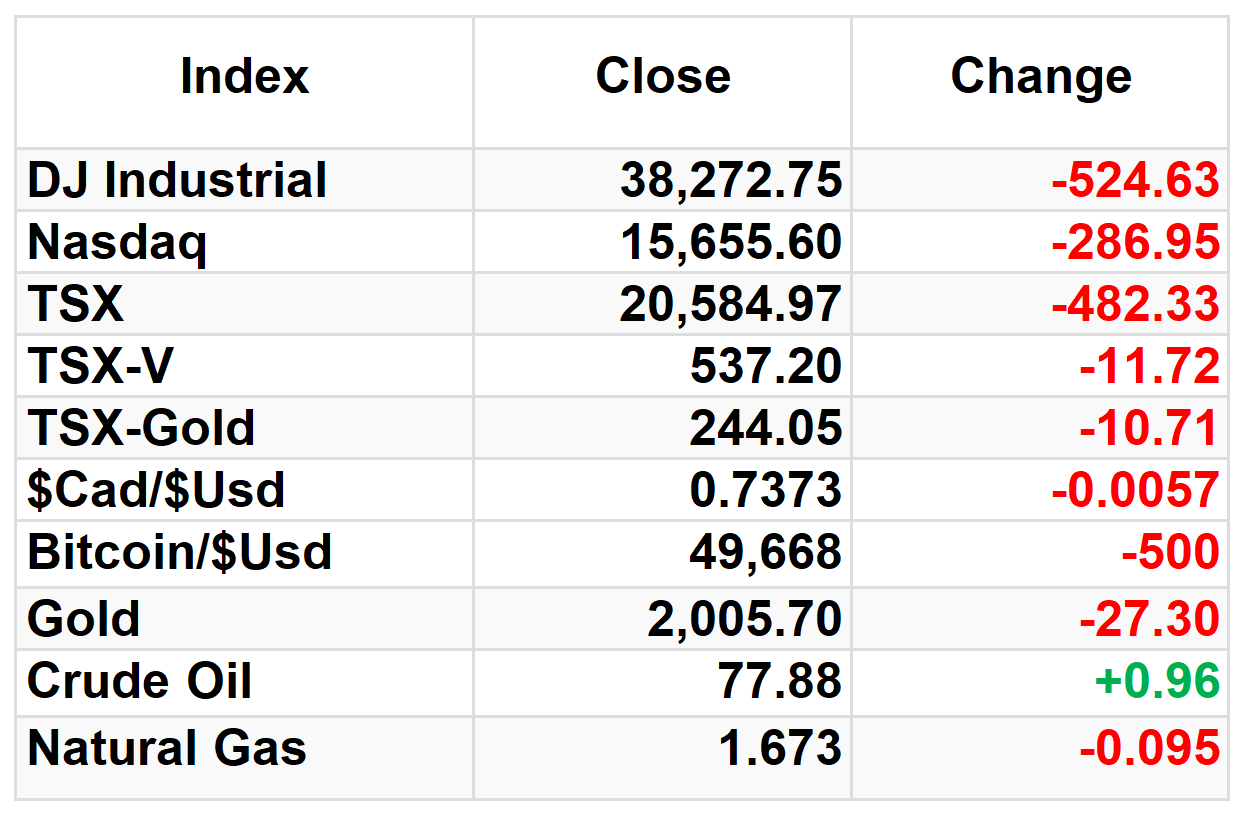1244x818 pixels.
Task: Click the Close column header
Action: coord(663,77)
